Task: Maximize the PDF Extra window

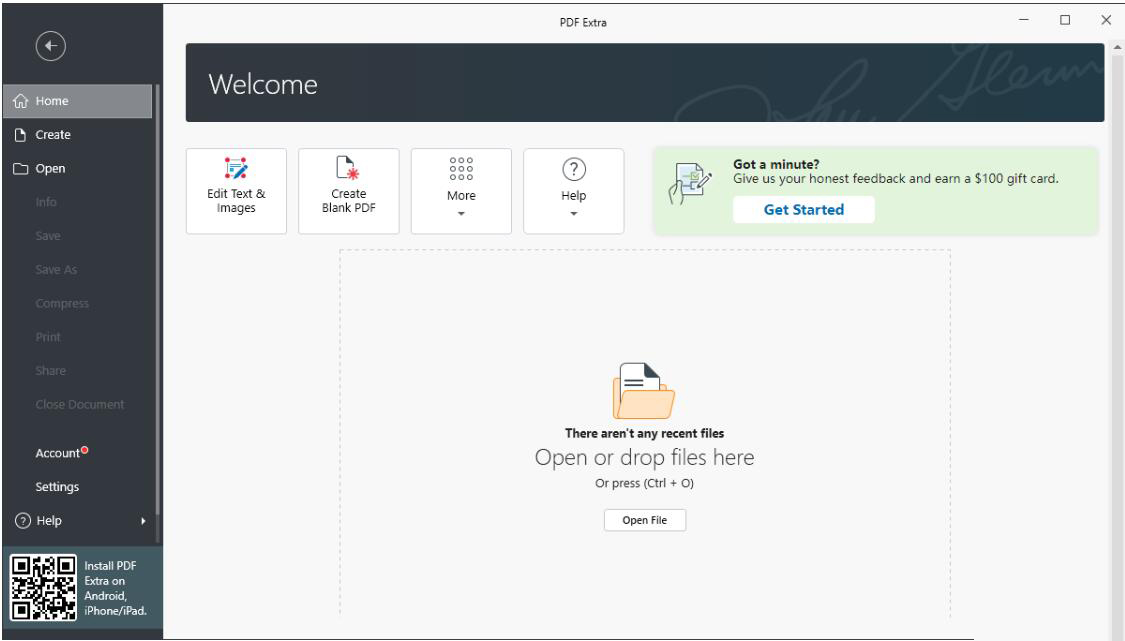Action: [x=1065, y=20]
